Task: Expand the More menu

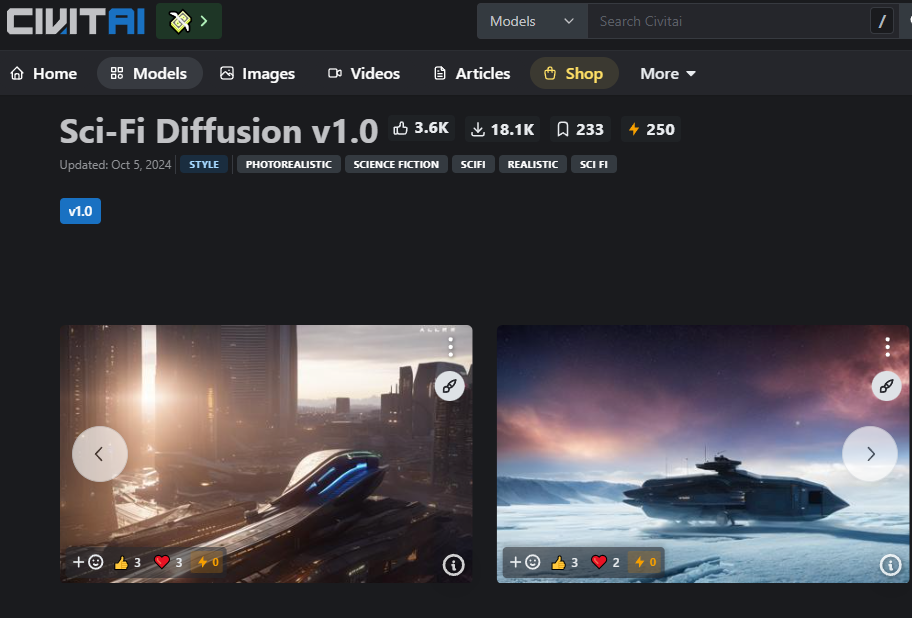Action: 668,73
